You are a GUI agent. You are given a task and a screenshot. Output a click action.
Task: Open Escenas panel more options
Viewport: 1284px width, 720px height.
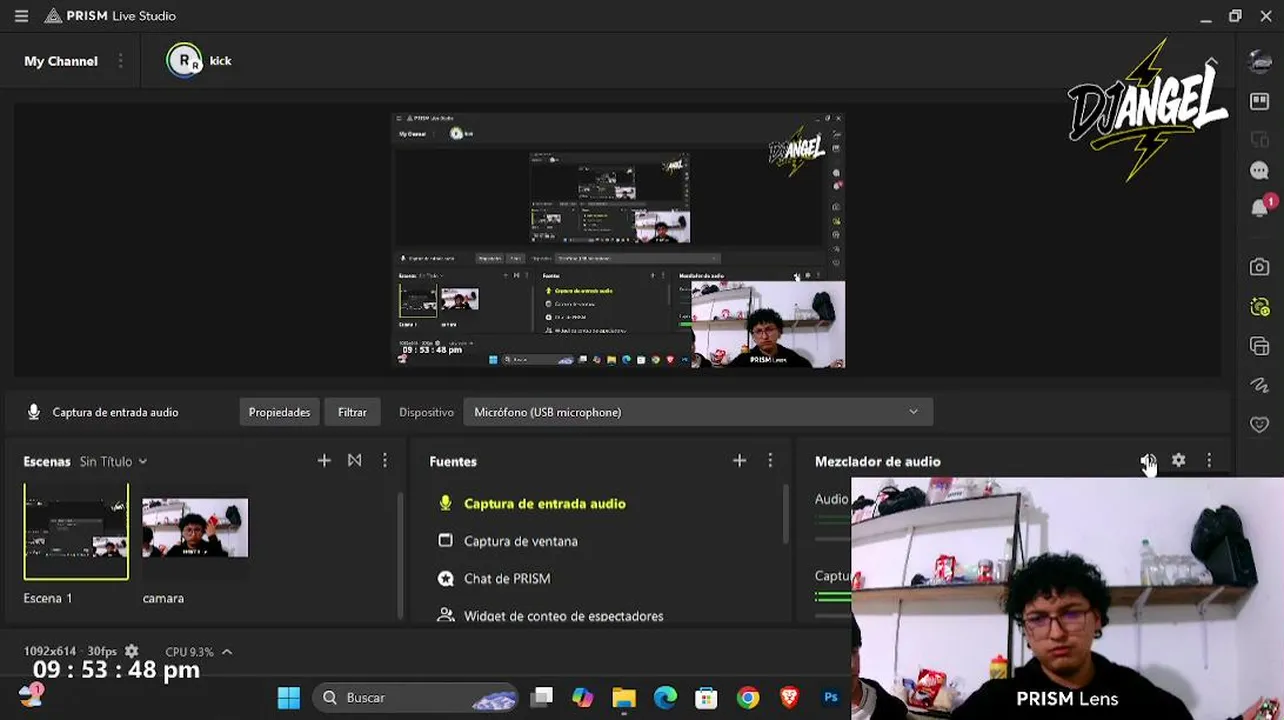coord(385,460)
